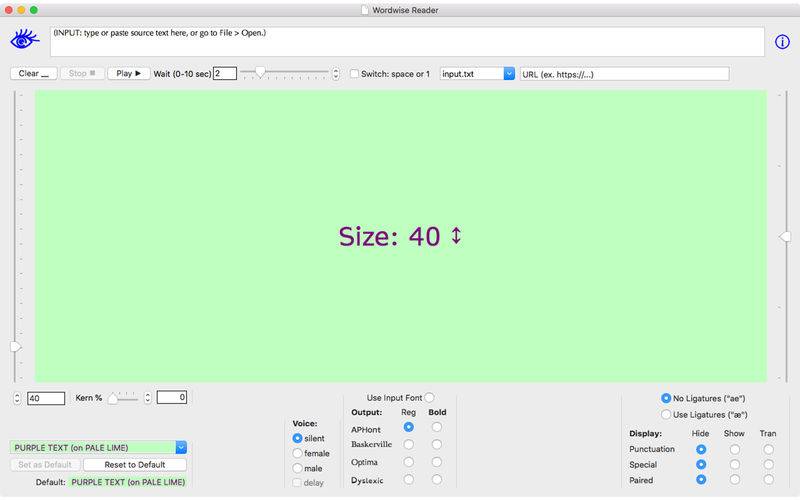Image resolution: width=800 pixels, height=500 pixels.
Task: Set Punctuation display to Show
Action: pos(735,449)
